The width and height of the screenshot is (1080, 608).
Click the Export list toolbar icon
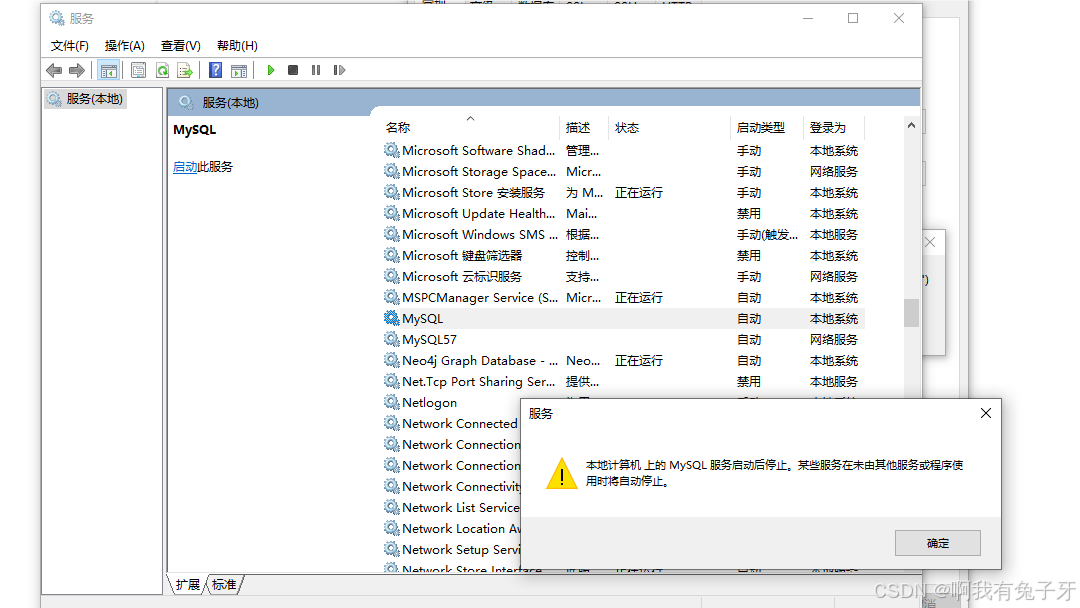(185, 70)
